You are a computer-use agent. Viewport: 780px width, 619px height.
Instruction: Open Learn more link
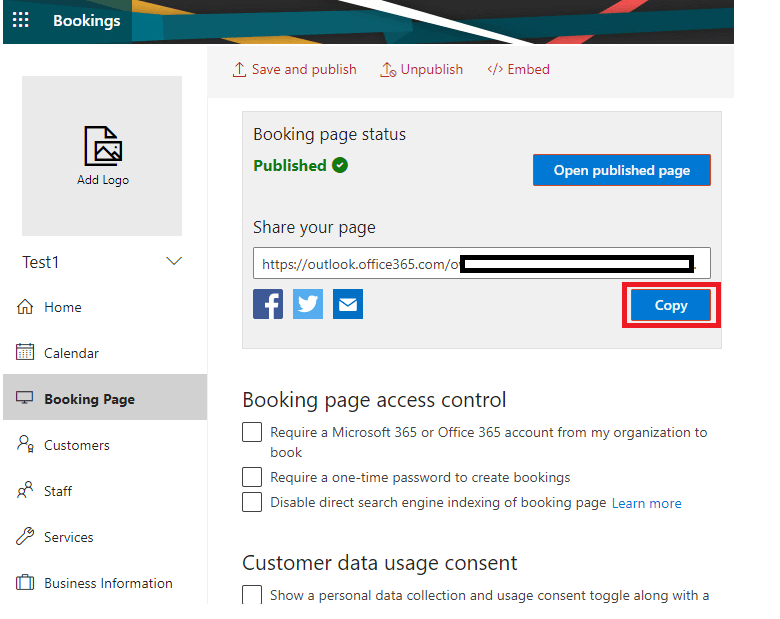[646, 503]
